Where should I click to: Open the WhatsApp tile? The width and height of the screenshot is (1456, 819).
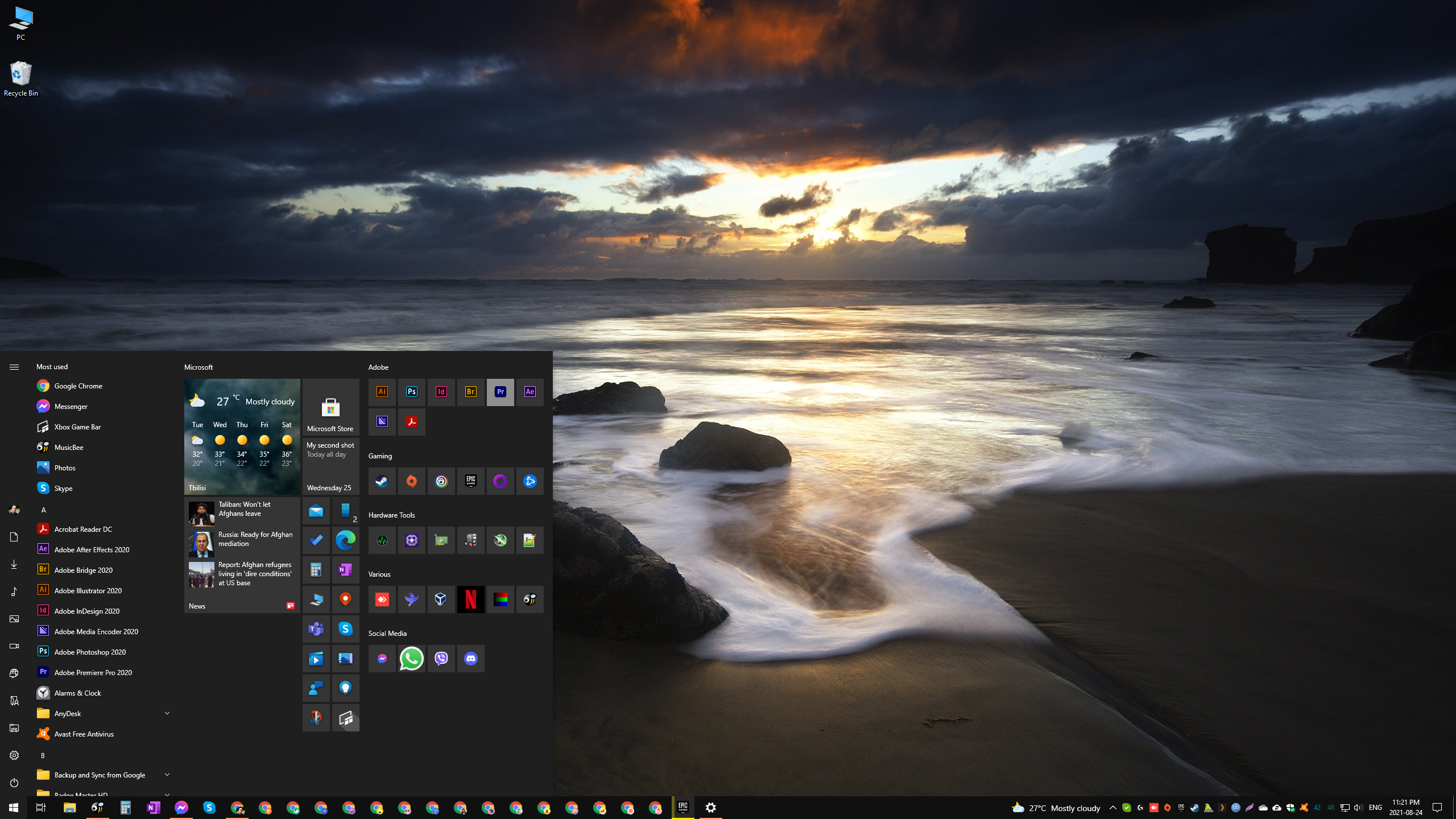411,659
